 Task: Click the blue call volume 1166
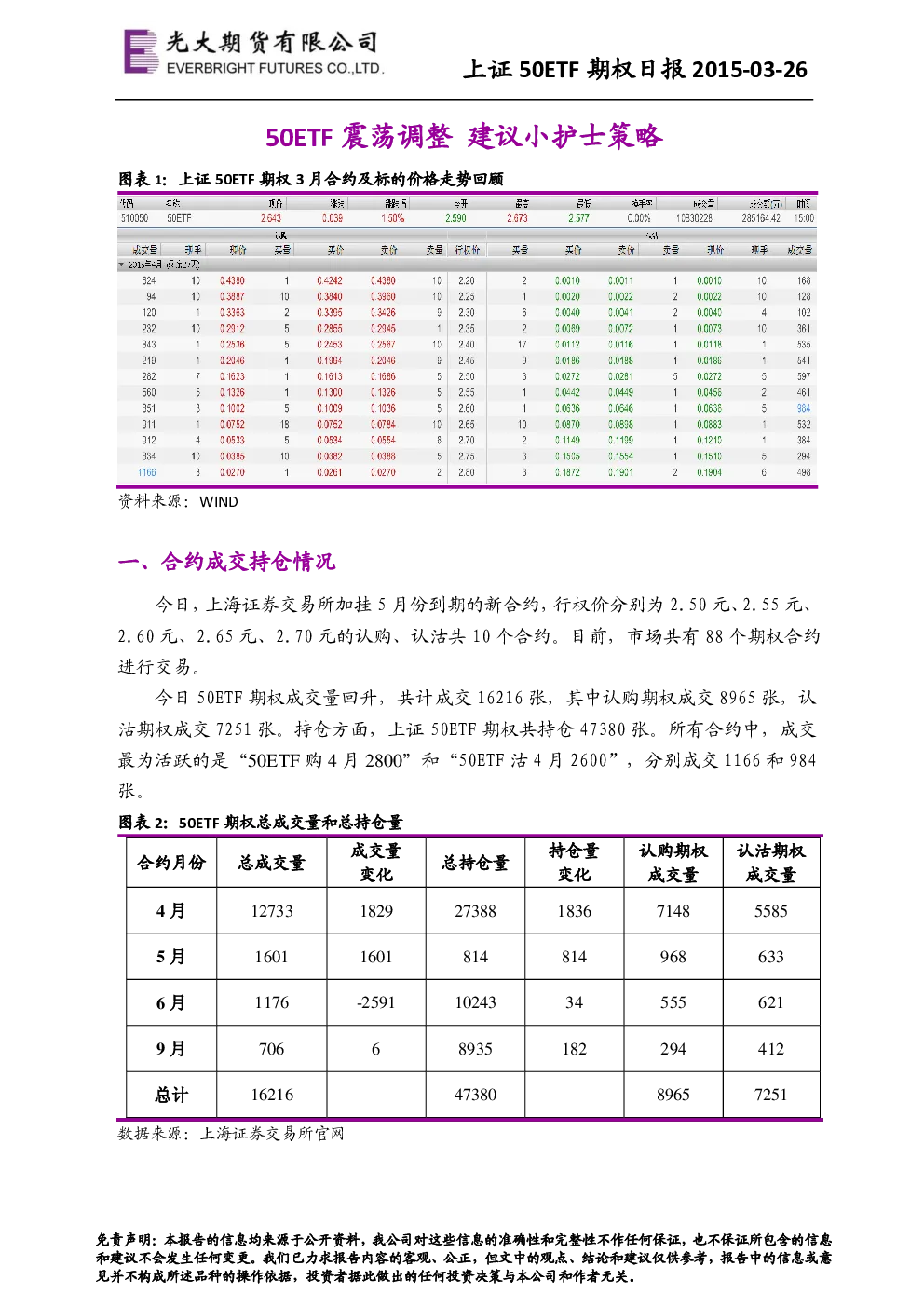(147, 472)
